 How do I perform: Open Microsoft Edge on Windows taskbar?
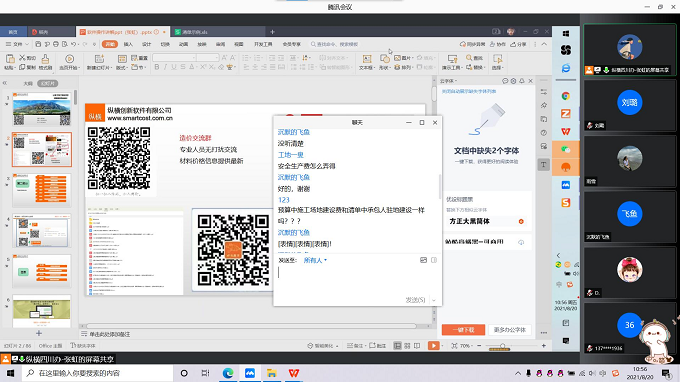(x=228, y=373)
